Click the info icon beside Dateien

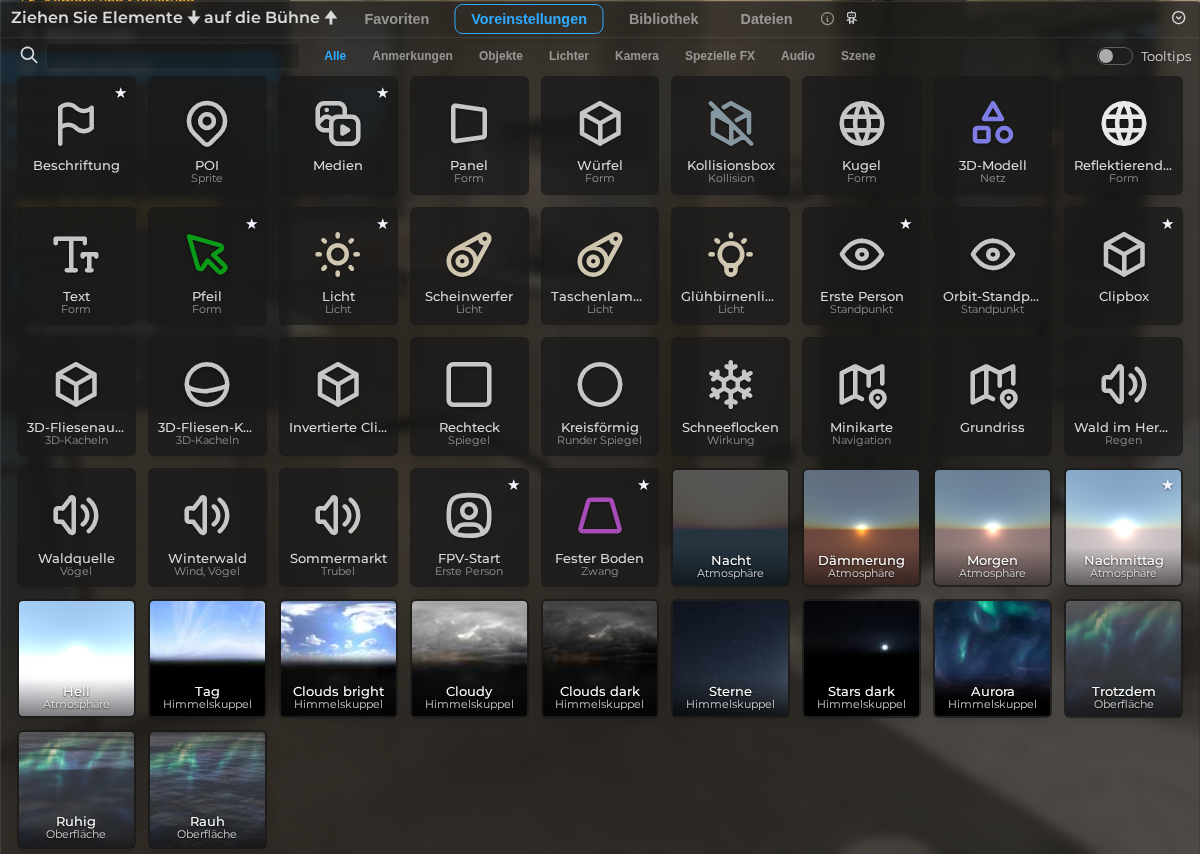(827, 19)
